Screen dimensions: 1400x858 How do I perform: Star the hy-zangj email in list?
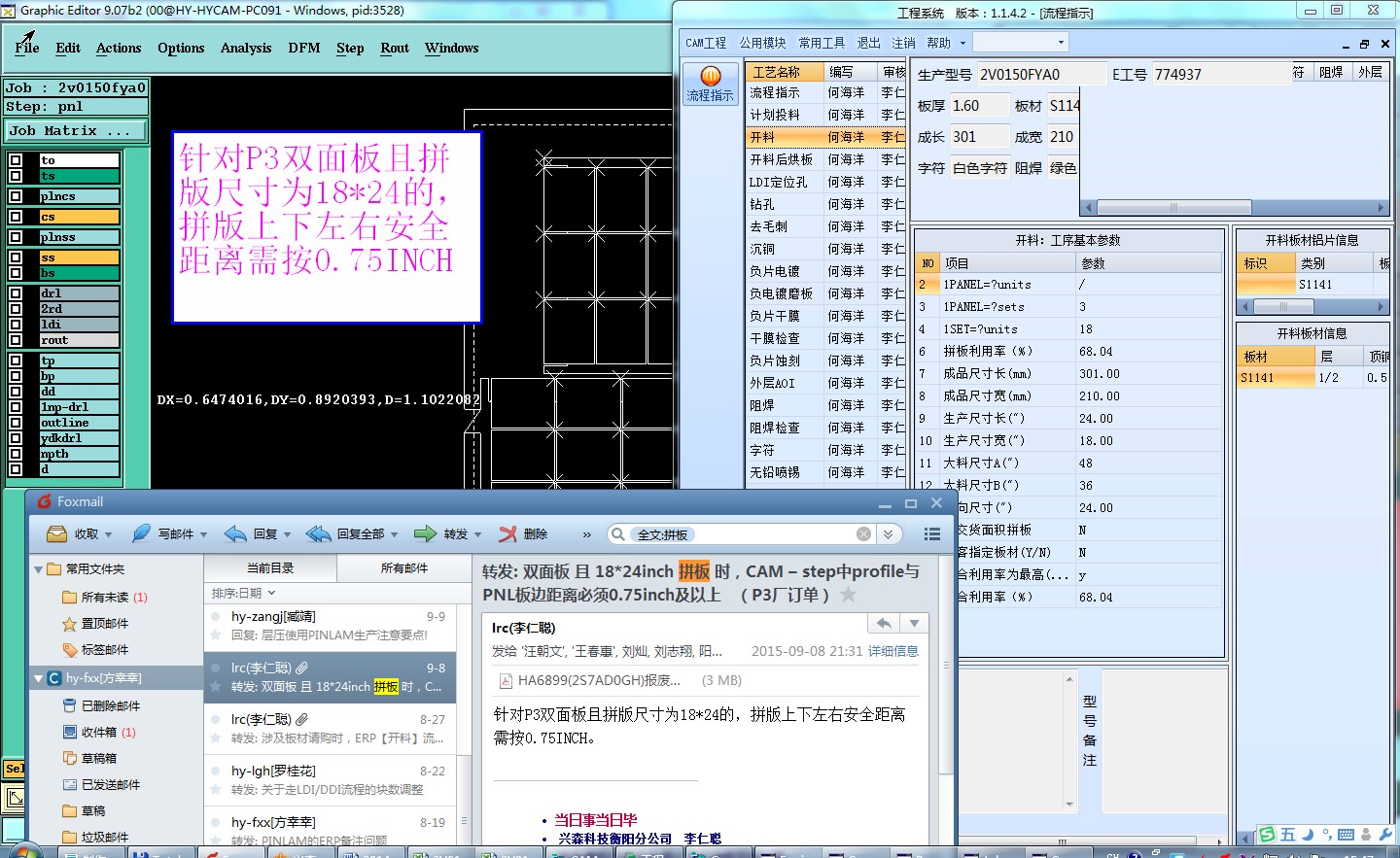pos(216,635)
